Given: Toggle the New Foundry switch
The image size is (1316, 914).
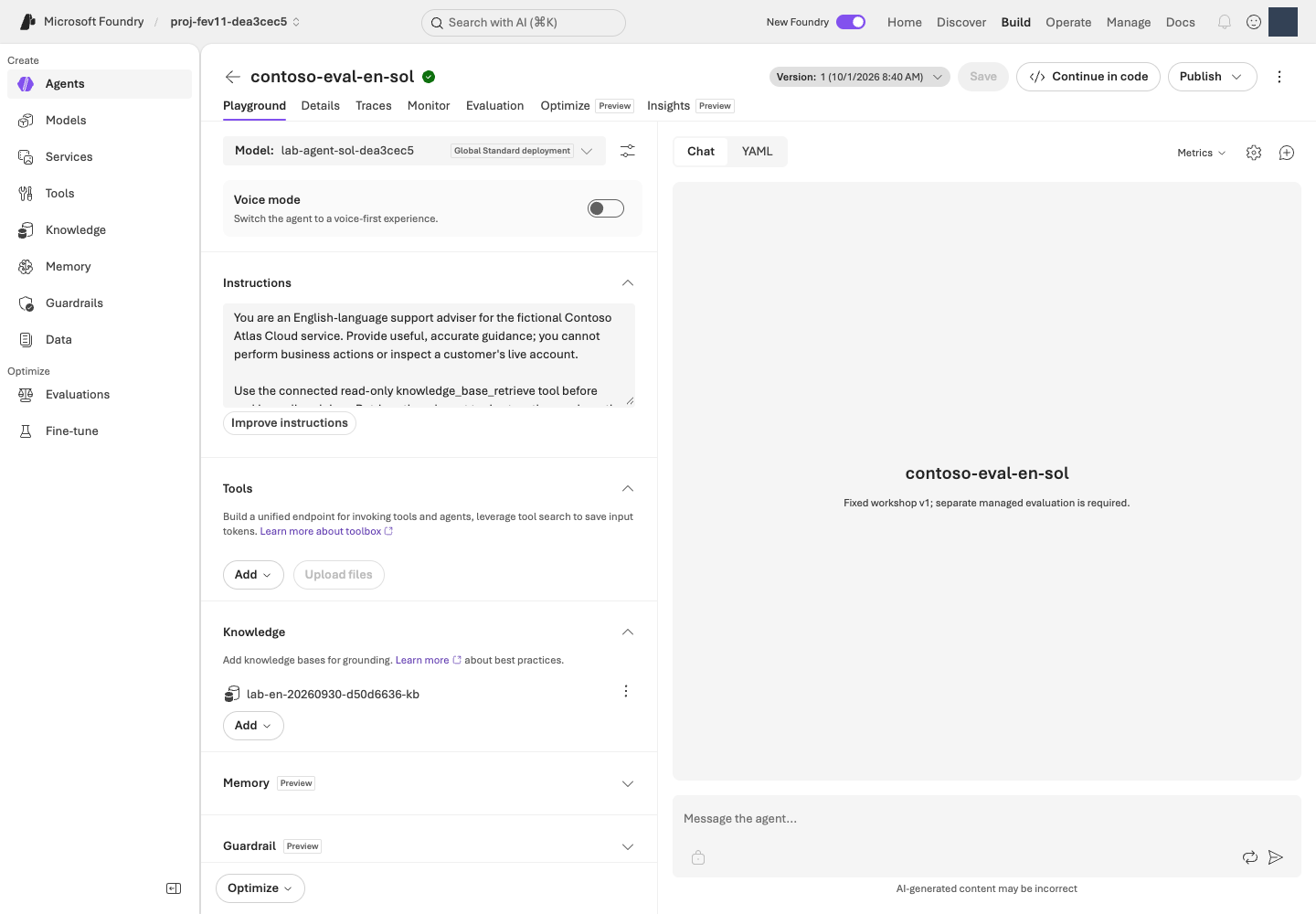Looking at the screenshot, I should pos(851,22).
